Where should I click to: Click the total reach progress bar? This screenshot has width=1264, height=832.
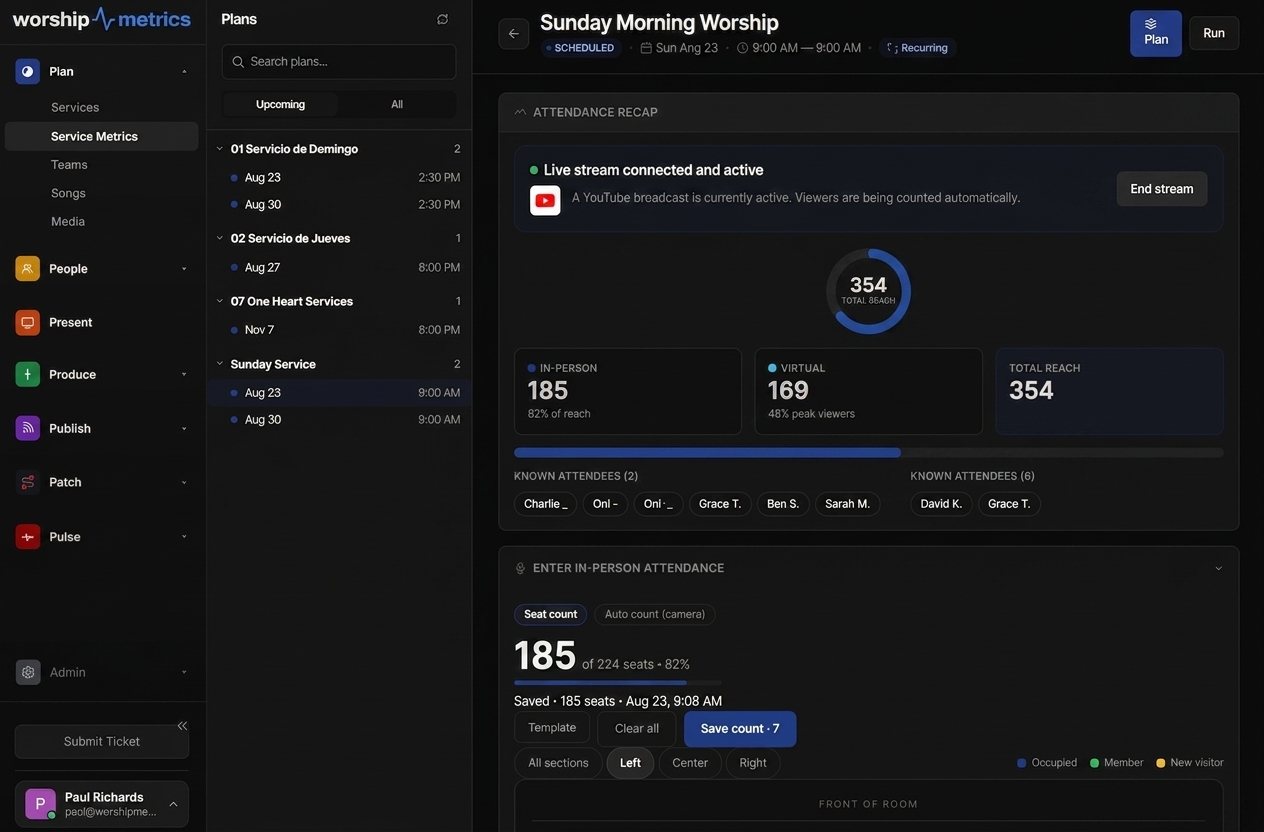[868, 453]
